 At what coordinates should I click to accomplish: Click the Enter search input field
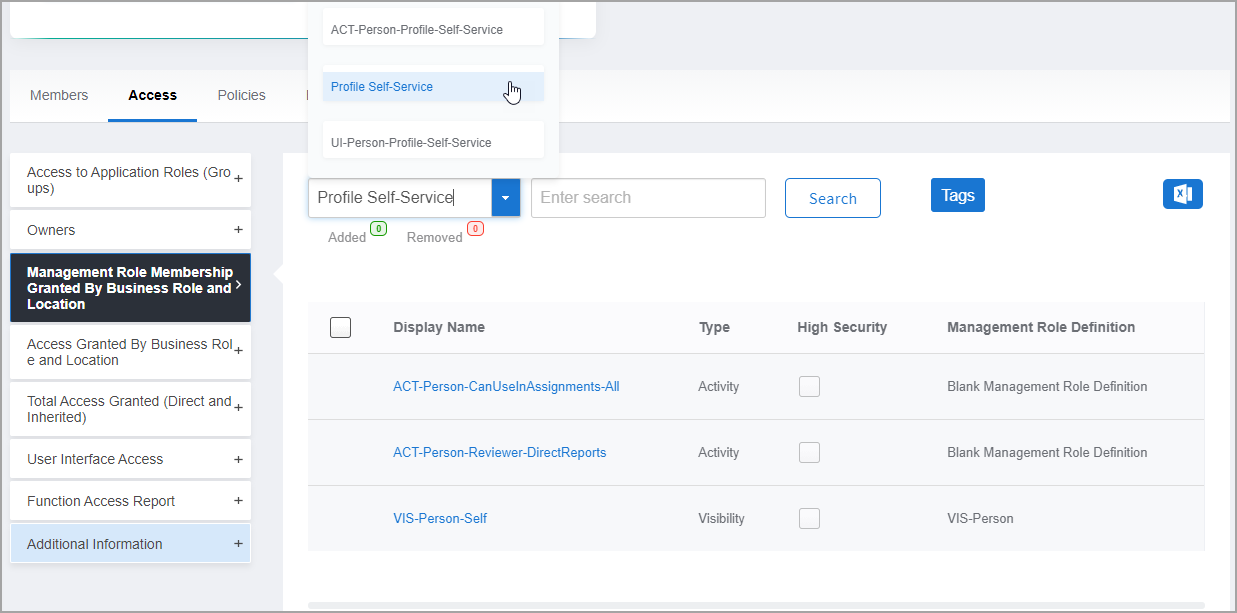click(x=648, y=198)
